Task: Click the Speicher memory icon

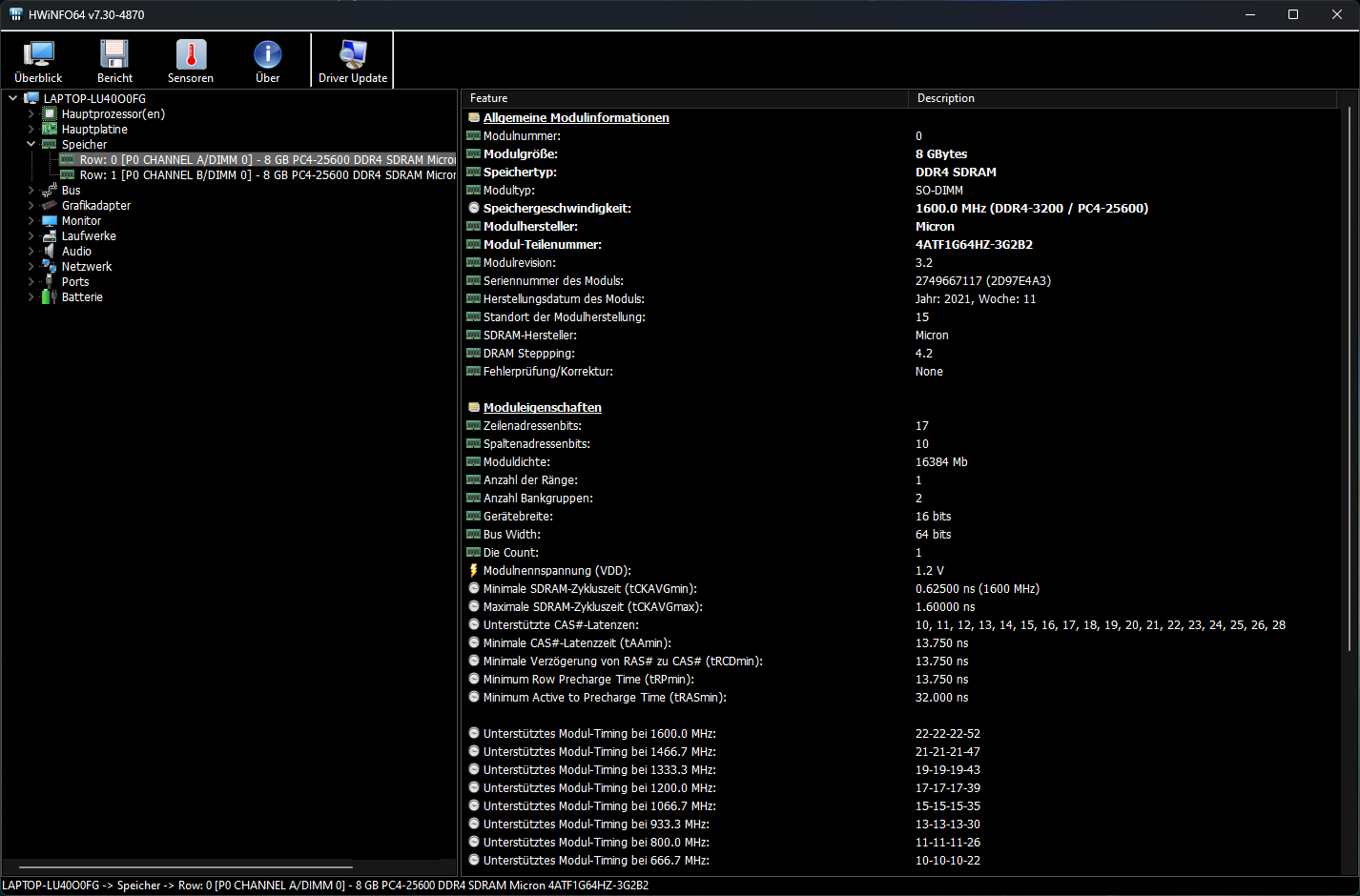Action: (50, 144)
